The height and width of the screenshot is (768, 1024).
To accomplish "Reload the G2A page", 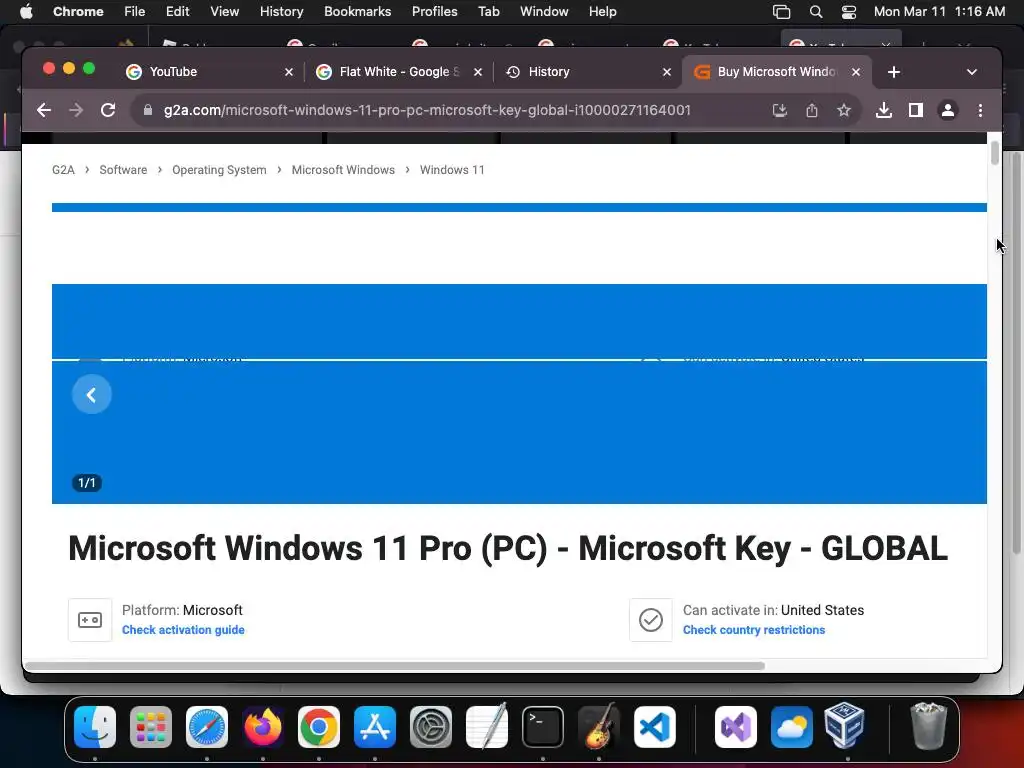I will pyautogui.click(x=108, y=110).
